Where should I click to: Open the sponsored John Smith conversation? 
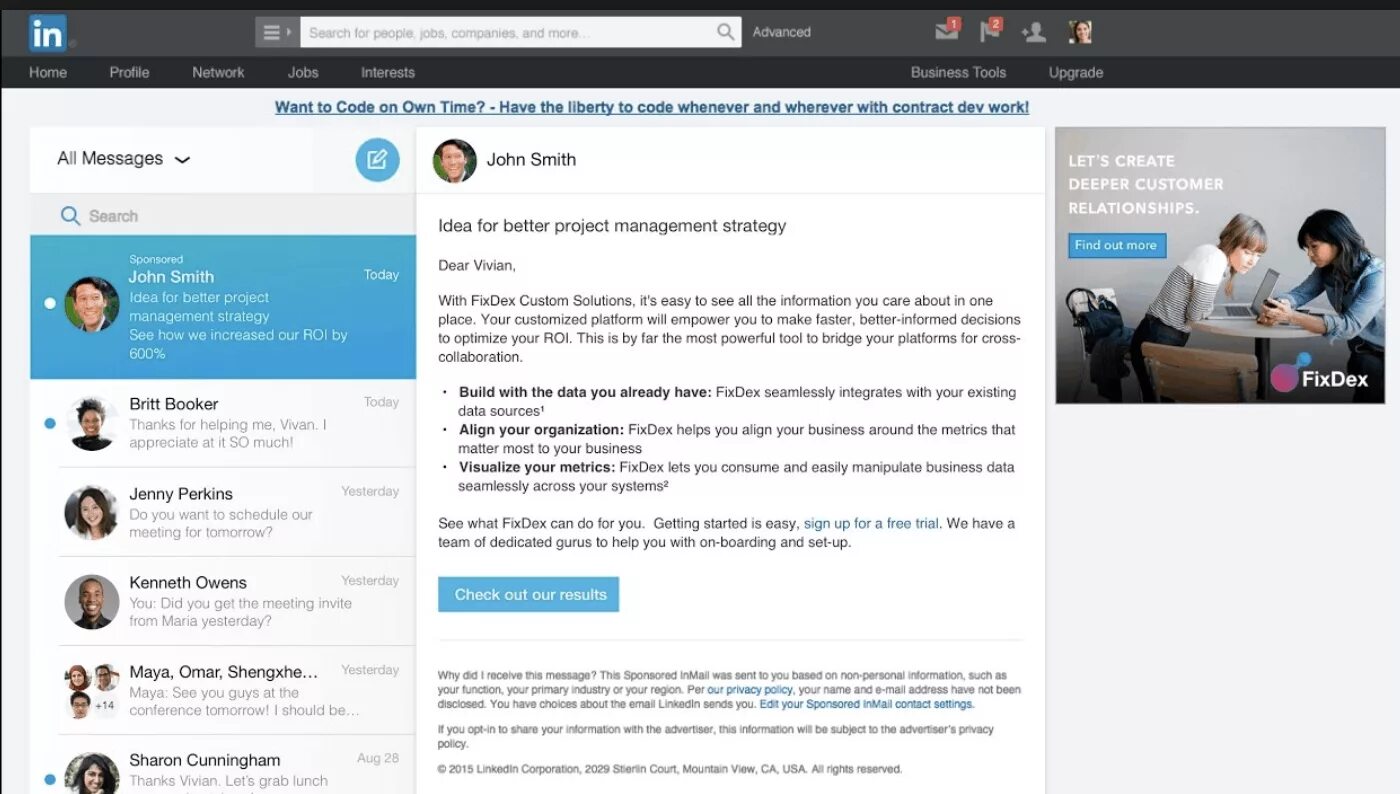(223, 307)
